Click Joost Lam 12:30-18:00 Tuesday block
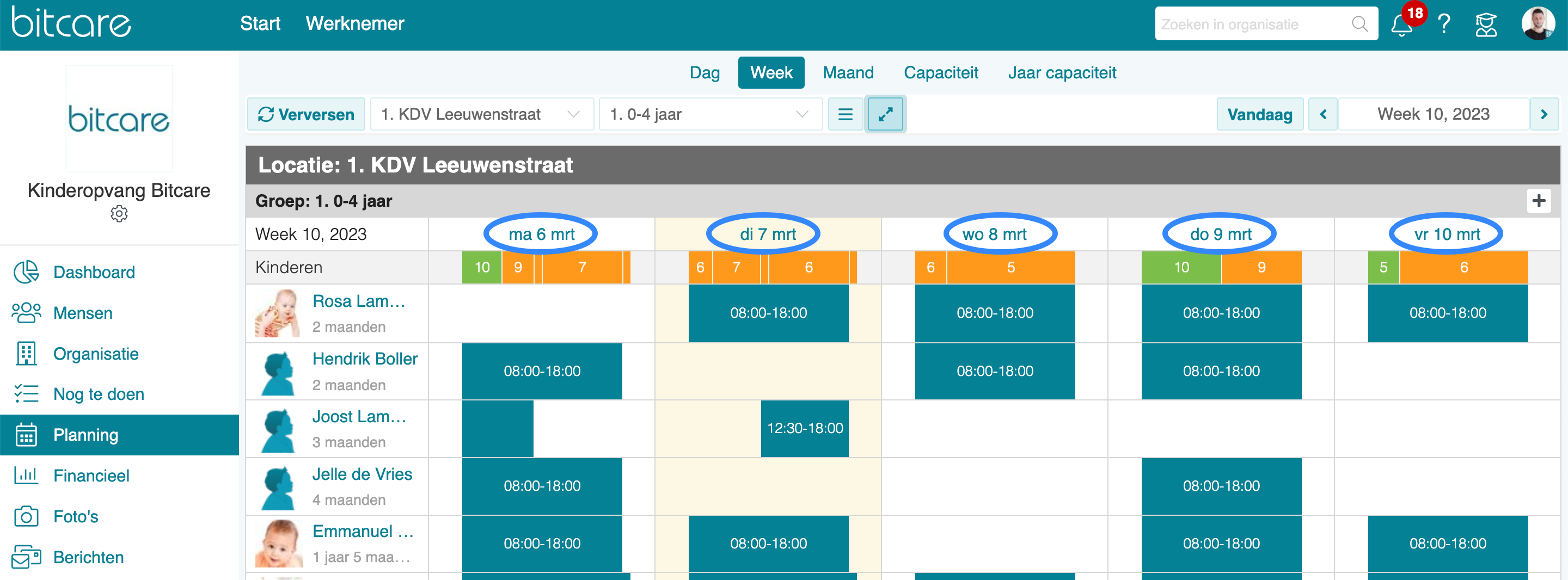Screen dimensions: 1568x580 [805, 428]
